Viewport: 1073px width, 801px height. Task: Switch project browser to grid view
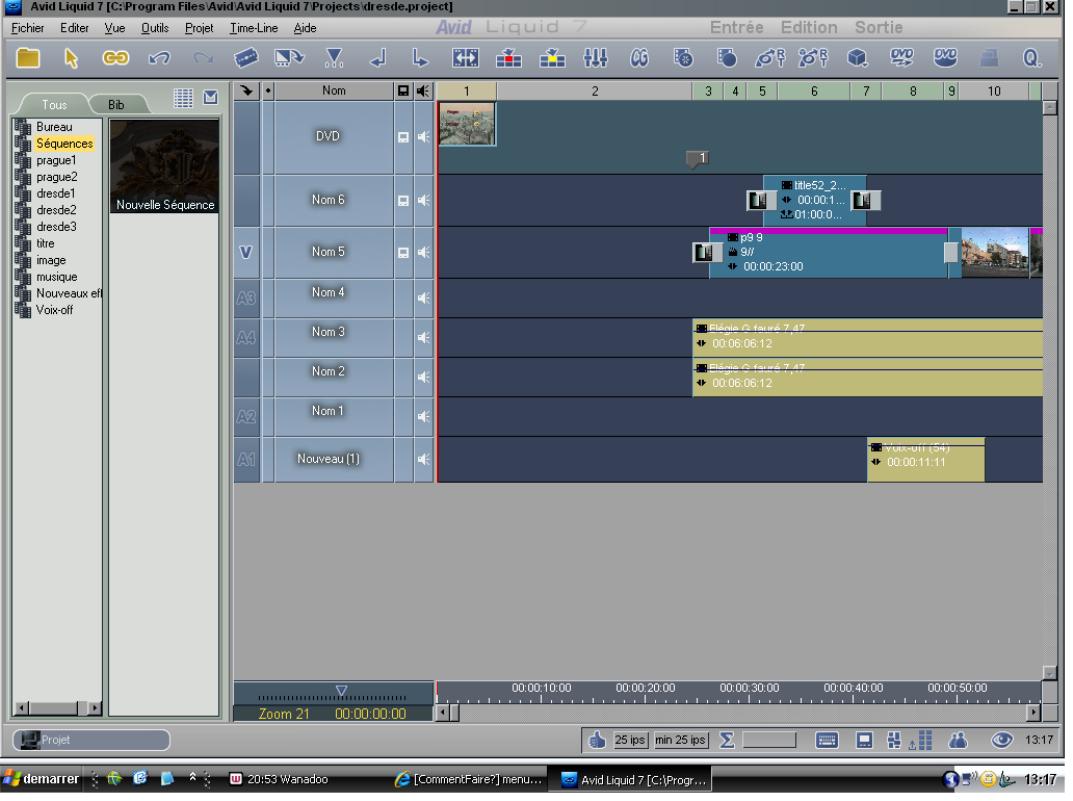tap(183, 98)
